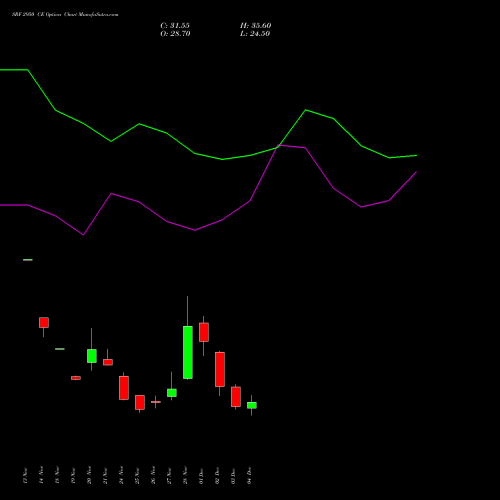This screenshot has width=500, height=500.
Task: Click the high value H: 35.60
Action: pyautogui.click(x=256, y=26)
